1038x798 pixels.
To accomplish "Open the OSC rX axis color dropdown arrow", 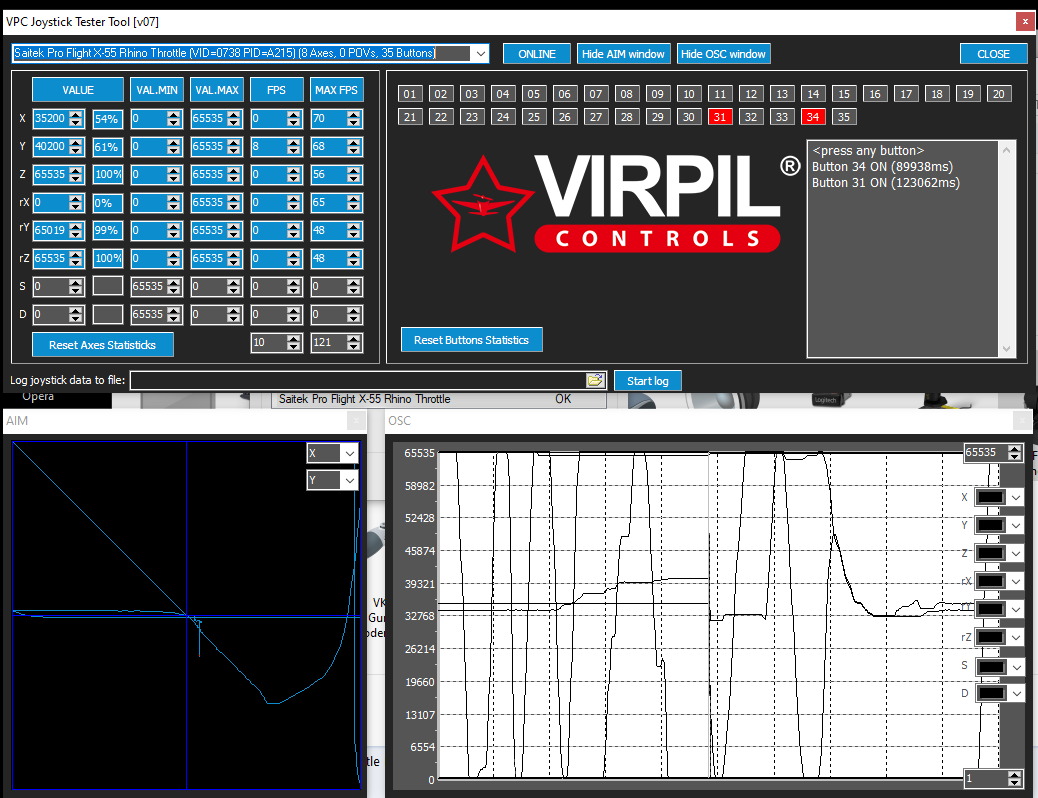I will pos(1015,581).
